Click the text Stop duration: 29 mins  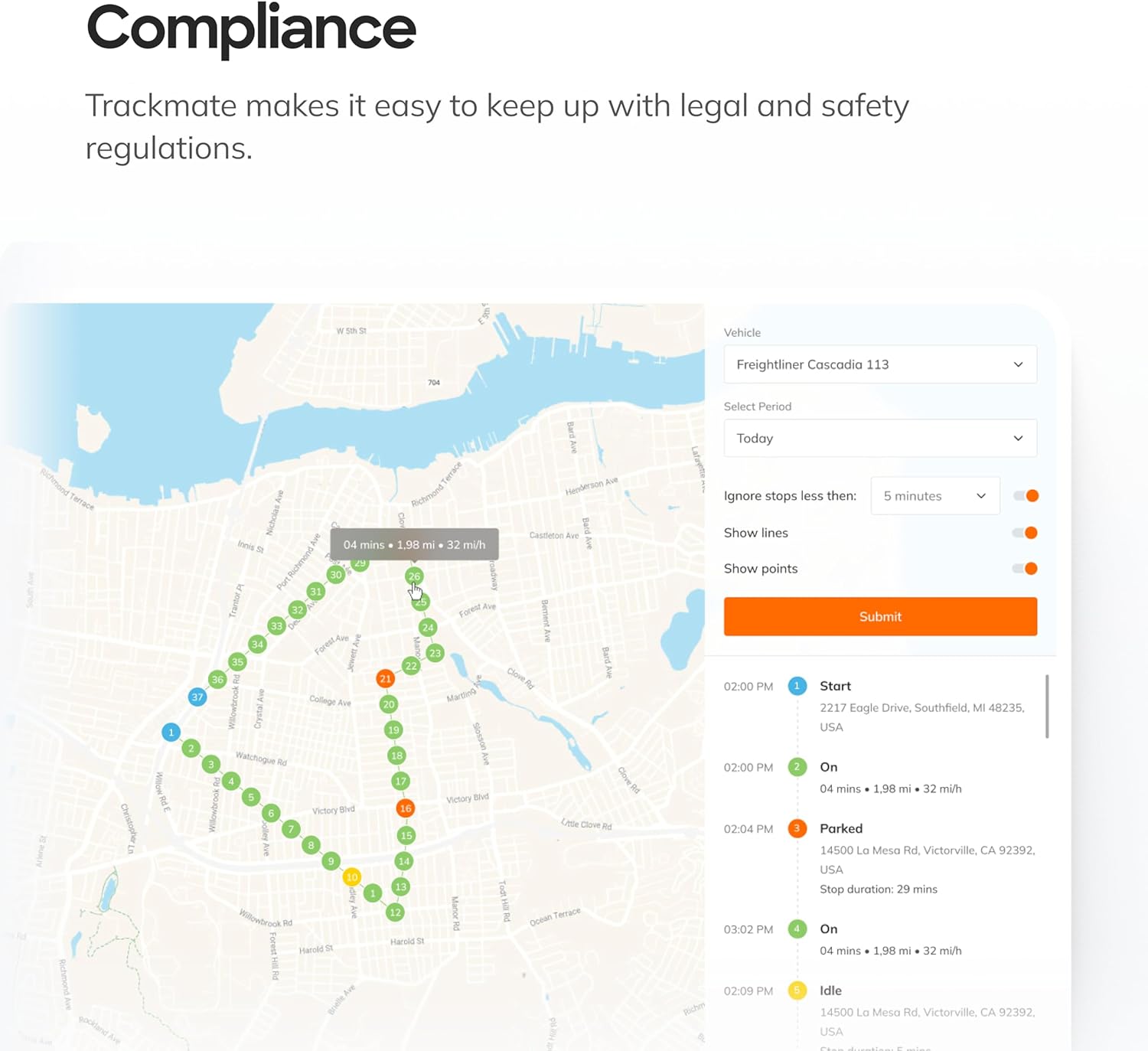(879, 889)
